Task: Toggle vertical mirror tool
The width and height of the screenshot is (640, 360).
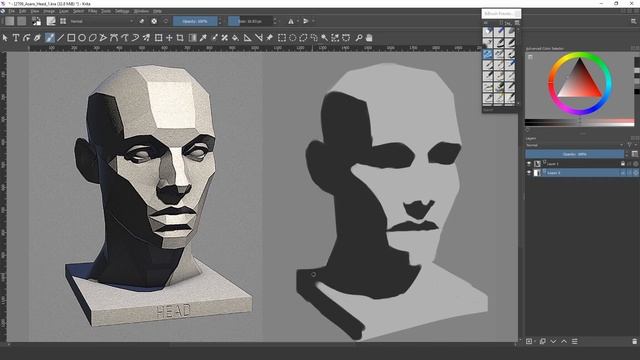Action: [x=306, y=21]
